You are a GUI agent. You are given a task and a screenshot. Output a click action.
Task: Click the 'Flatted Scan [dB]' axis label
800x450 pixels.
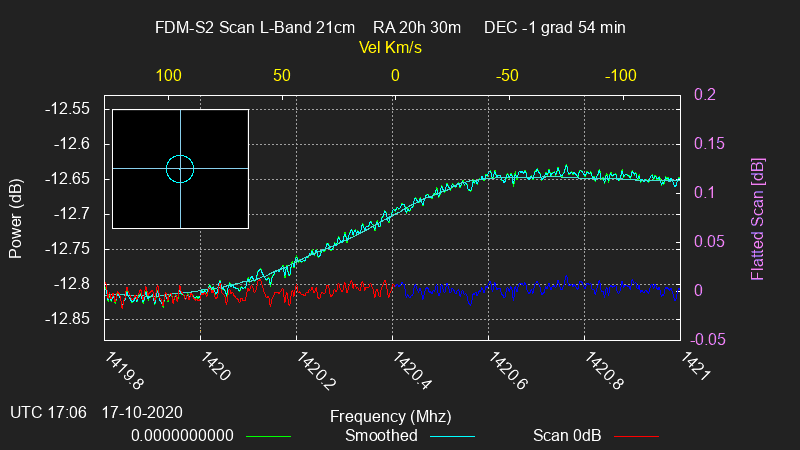(758, 219)
